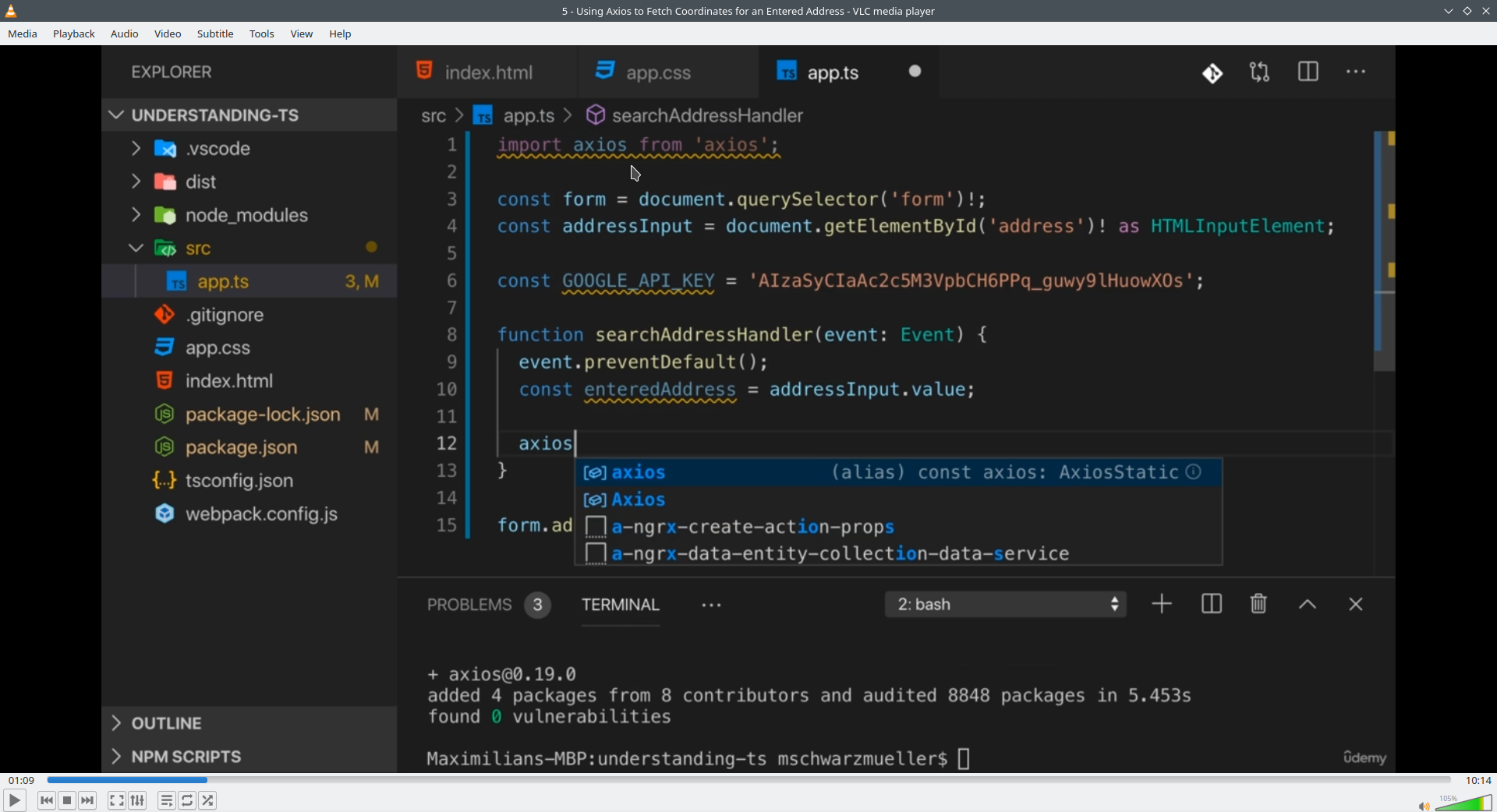Show details info icon for axios suggestion
This screenshot has height=812, width=1497.
(1194, 471)
